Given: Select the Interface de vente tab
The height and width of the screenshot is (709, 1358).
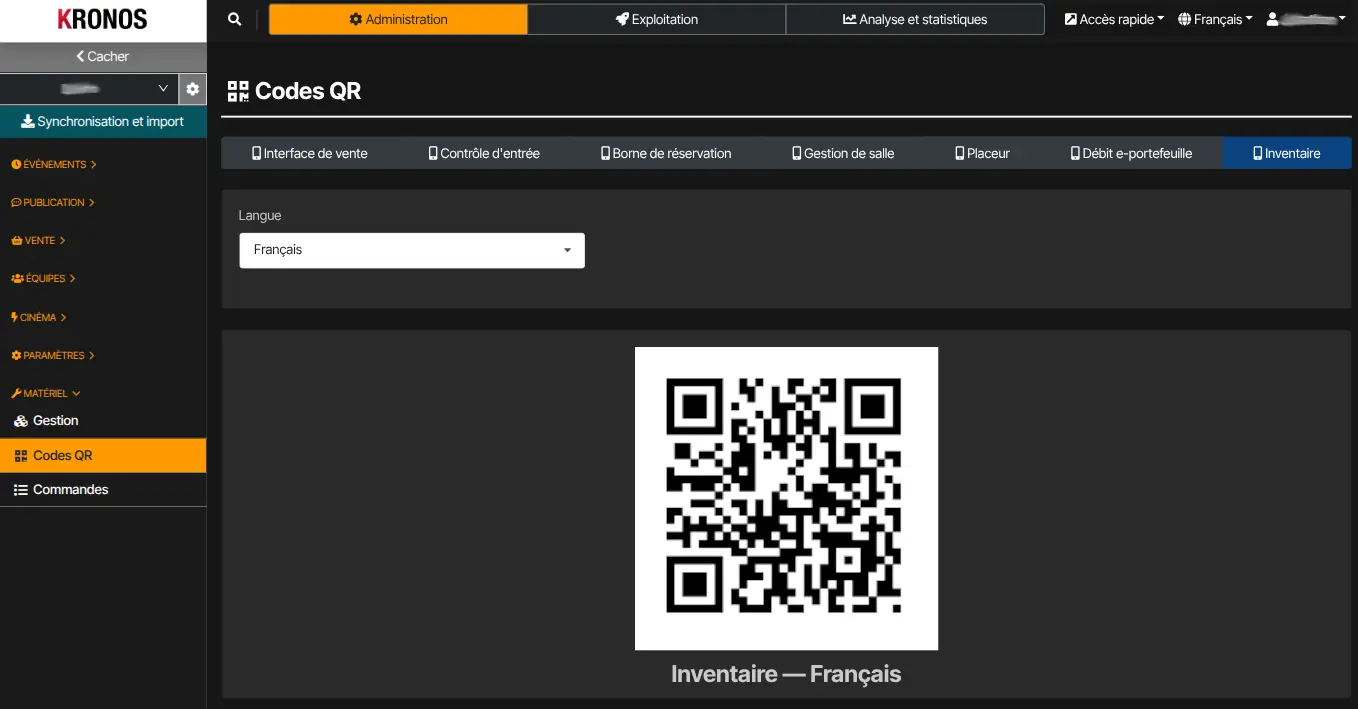Looking at the screenshot, I should click(x=310, y=153).
